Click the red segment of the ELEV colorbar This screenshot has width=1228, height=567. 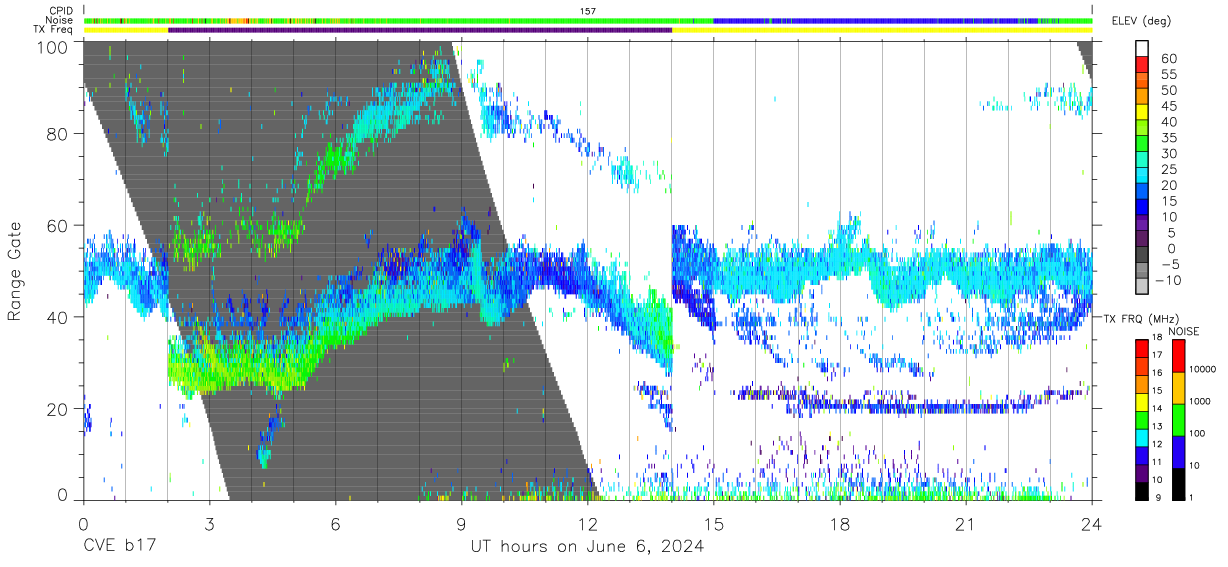pyautogui.click(x=1141, y=65)
